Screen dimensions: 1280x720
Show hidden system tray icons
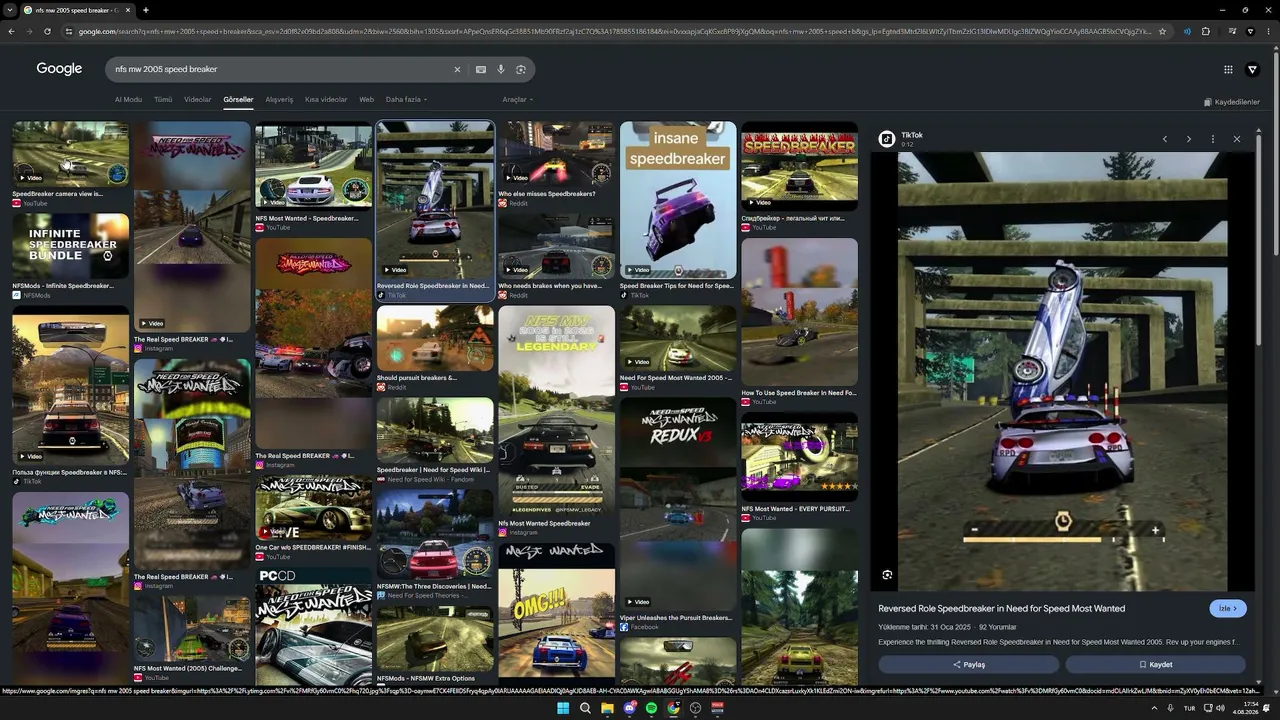click(x=1155, y=708)
